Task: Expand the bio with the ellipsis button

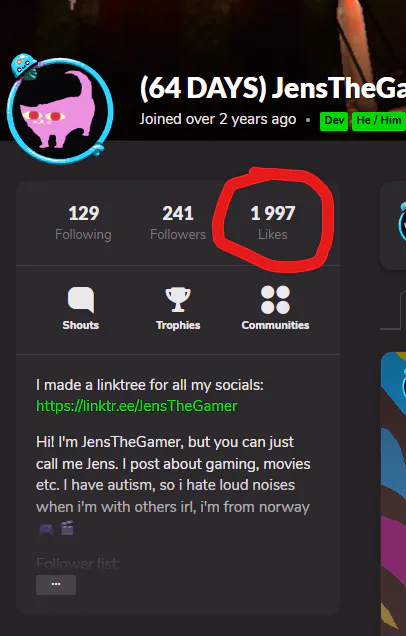Action: pyautogui.click(x=56, y=584)
